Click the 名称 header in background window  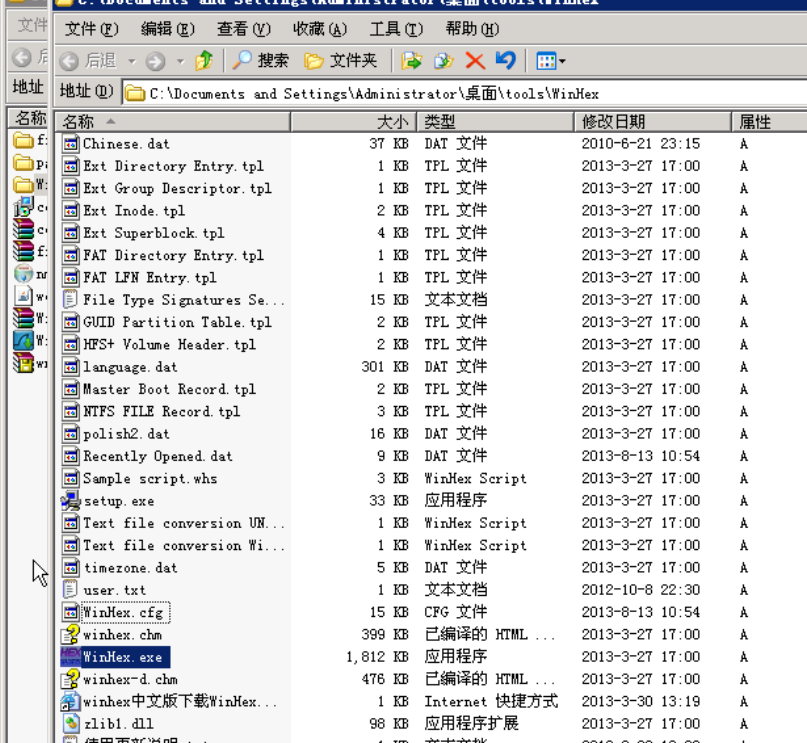(29, 118)
